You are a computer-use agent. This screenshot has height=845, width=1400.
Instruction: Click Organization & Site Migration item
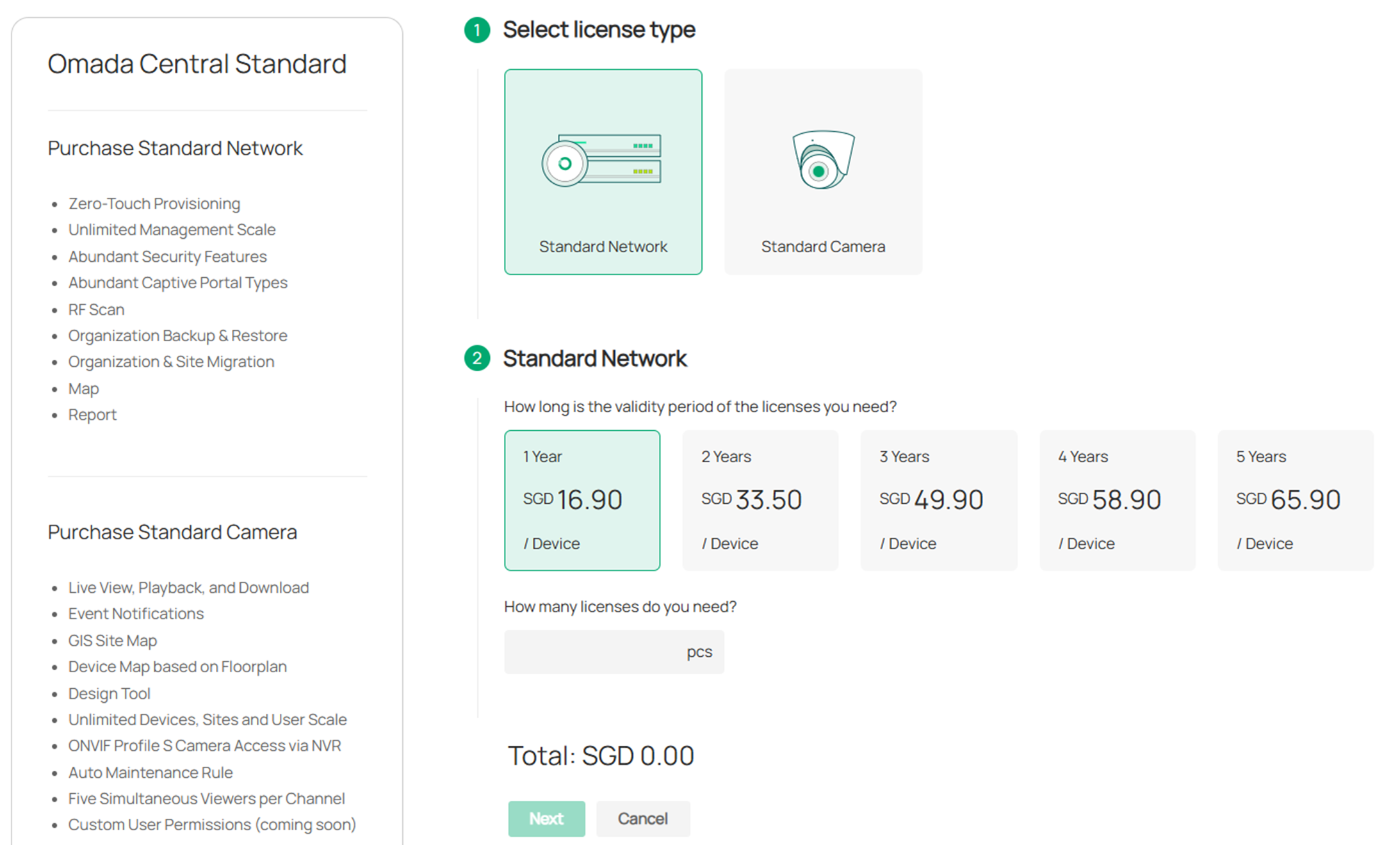tap(171, 362)
